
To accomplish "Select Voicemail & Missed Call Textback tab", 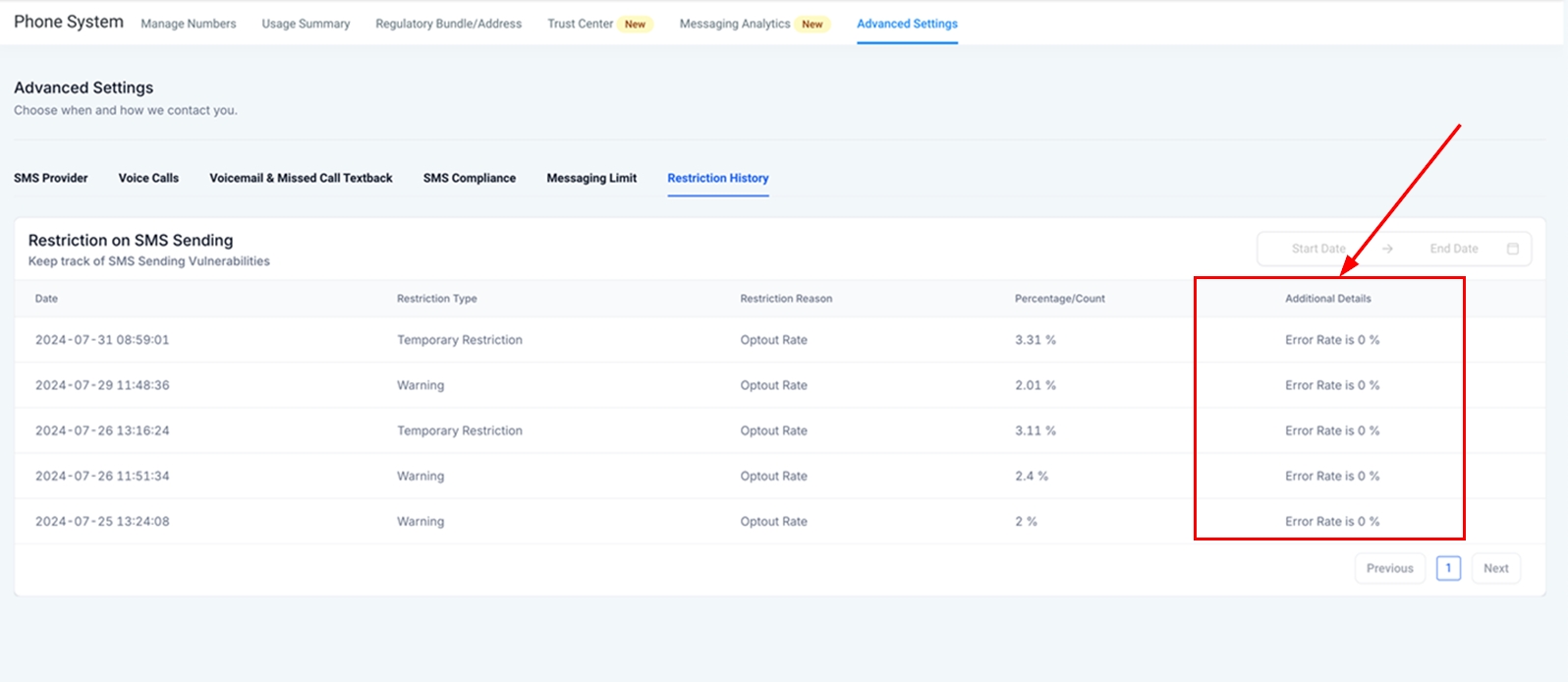I will coord(301,178).
